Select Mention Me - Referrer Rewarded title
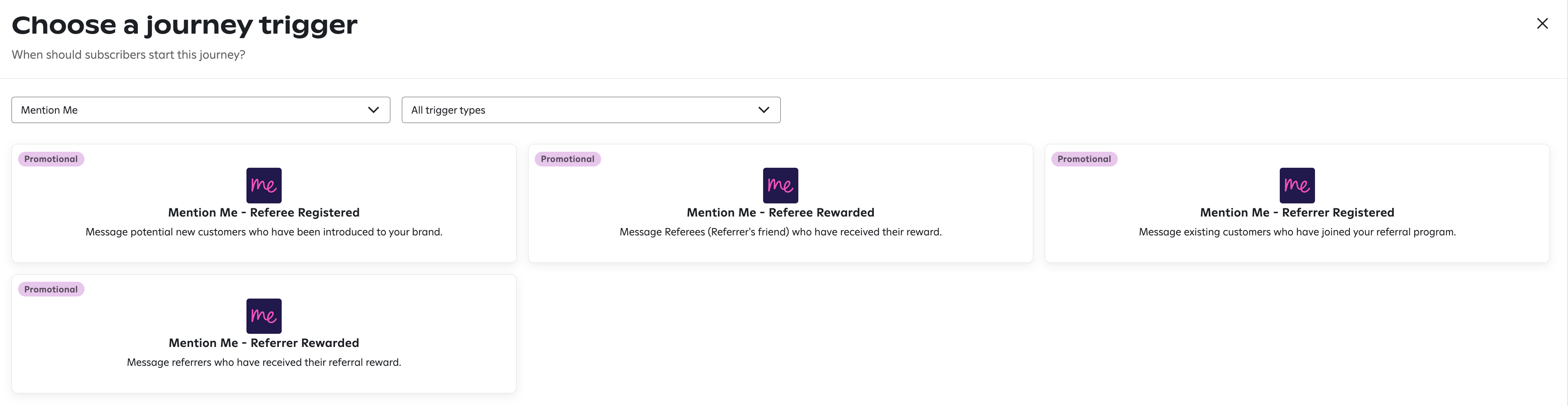The width and height of the screenshot is (1568, 406). (x=264, y=343)
